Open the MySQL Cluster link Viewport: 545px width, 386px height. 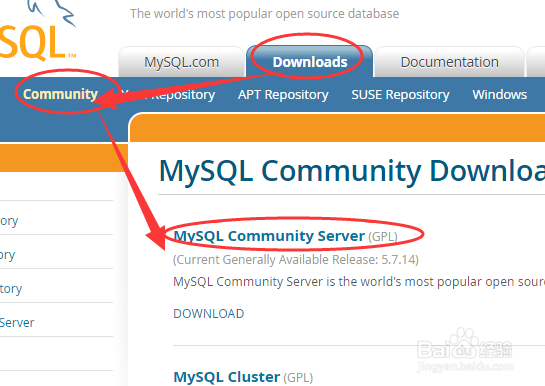pyautogui.click(x=227, y=377)
